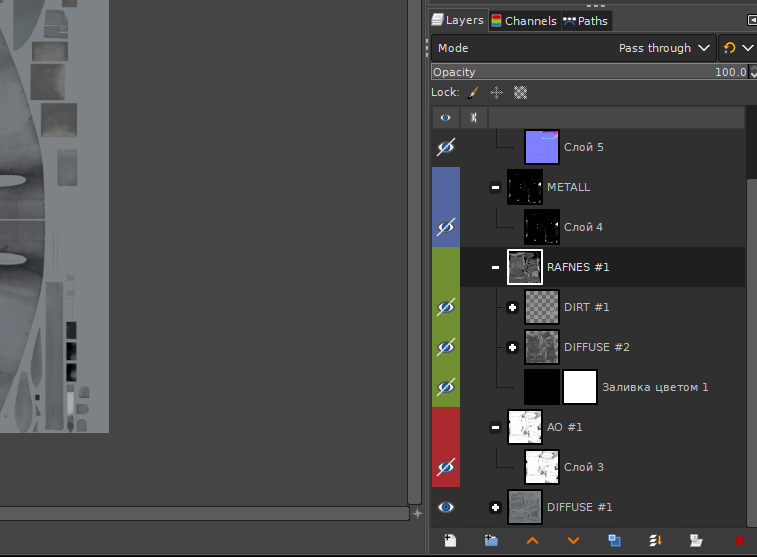This screenshot has height=557, width=757.
Task: Click the layers panel vertical scrollbar
Action: point(752,352)
